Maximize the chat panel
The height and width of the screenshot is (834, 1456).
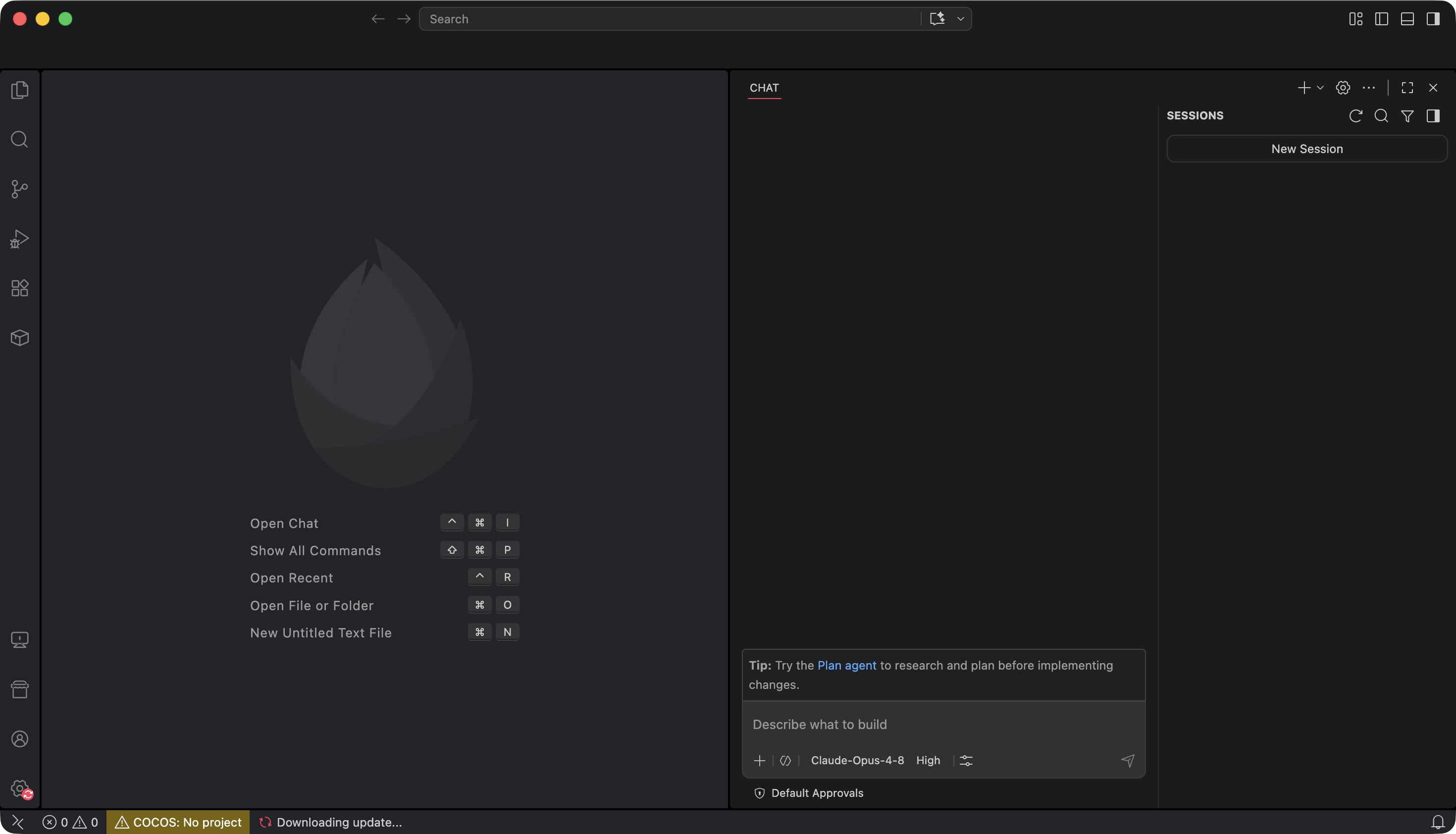[x=1407, y=88]
